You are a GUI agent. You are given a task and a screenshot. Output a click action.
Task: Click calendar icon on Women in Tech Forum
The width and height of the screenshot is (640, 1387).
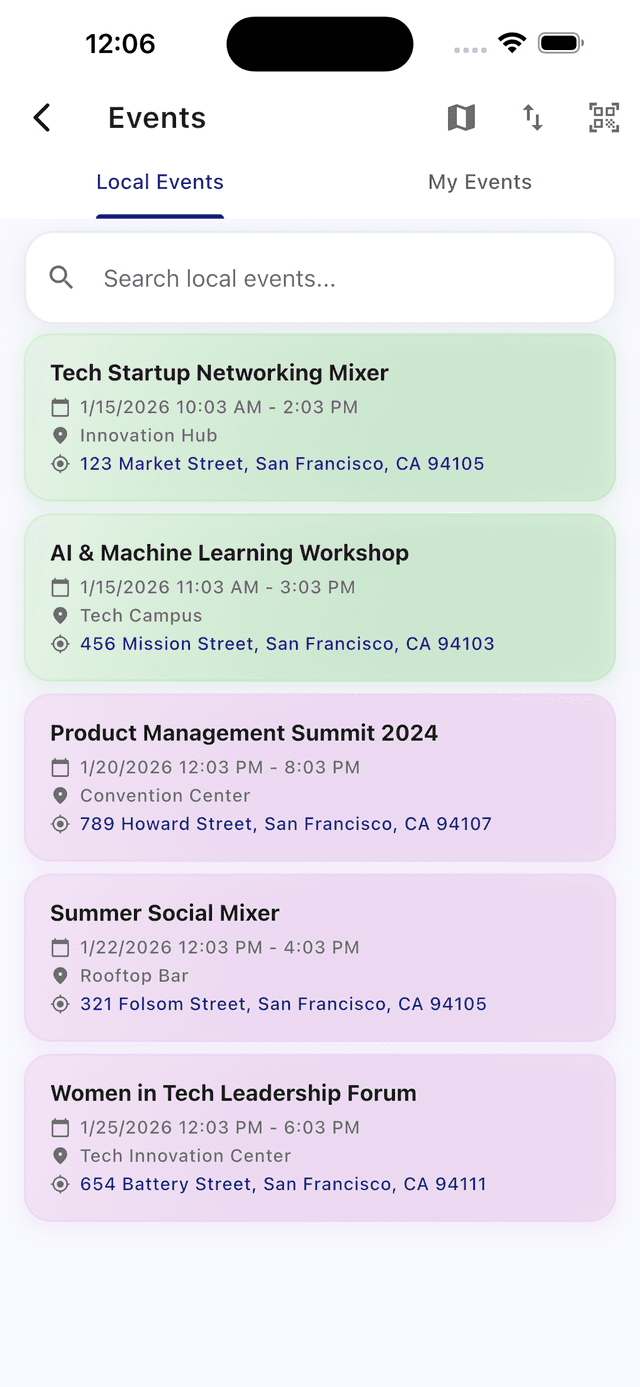tap(60, 1127)
